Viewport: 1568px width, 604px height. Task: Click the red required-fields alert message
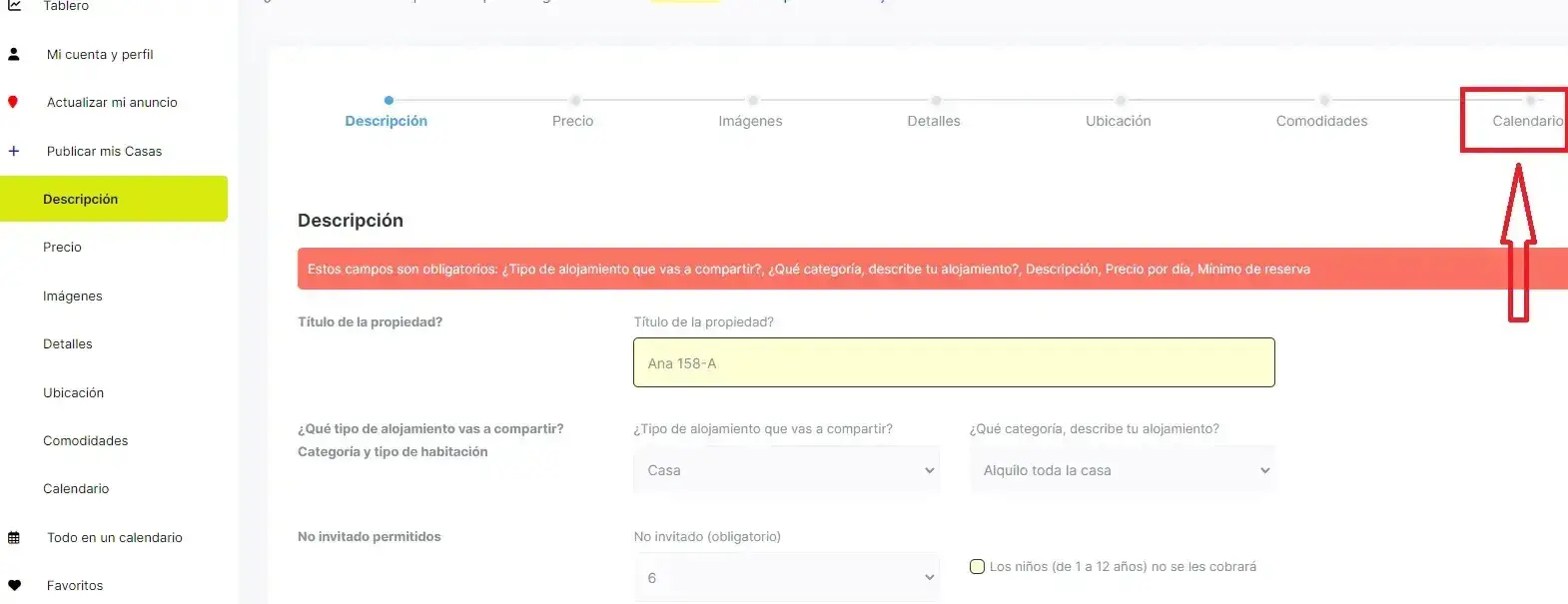(933, 269)
